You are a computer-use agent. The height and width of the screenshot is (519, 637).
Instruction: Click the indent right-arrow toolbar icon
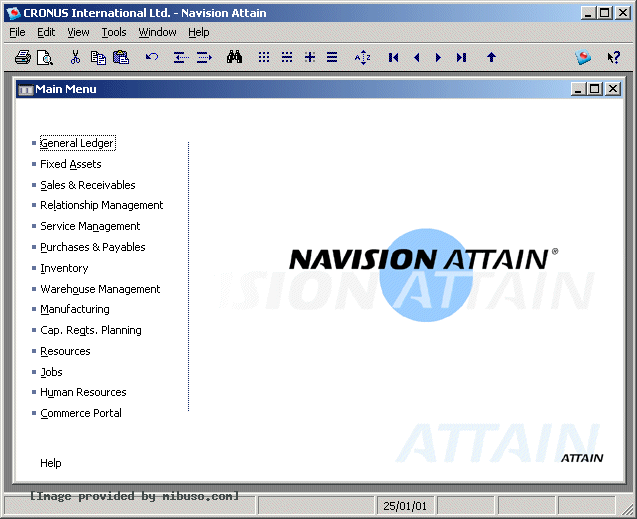coord(204,58)
